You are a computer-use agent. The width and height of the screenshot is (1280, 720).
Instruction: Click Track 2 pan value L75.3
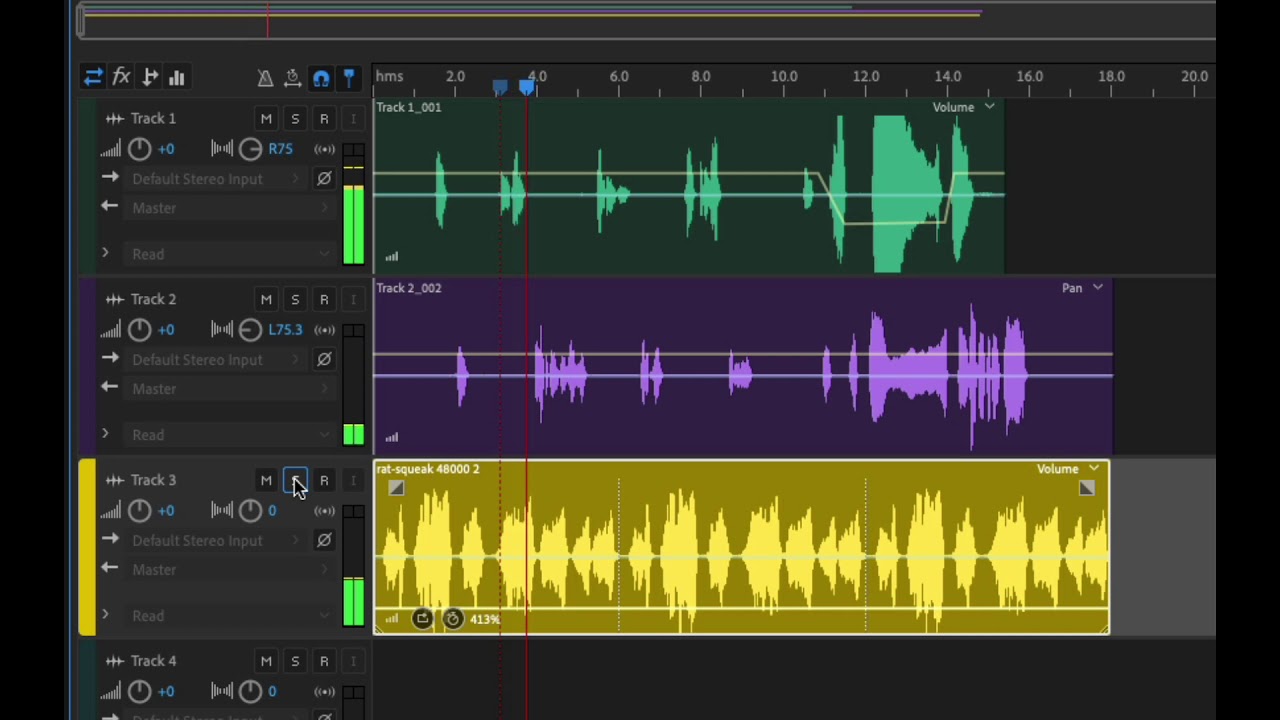click(285, 330)
